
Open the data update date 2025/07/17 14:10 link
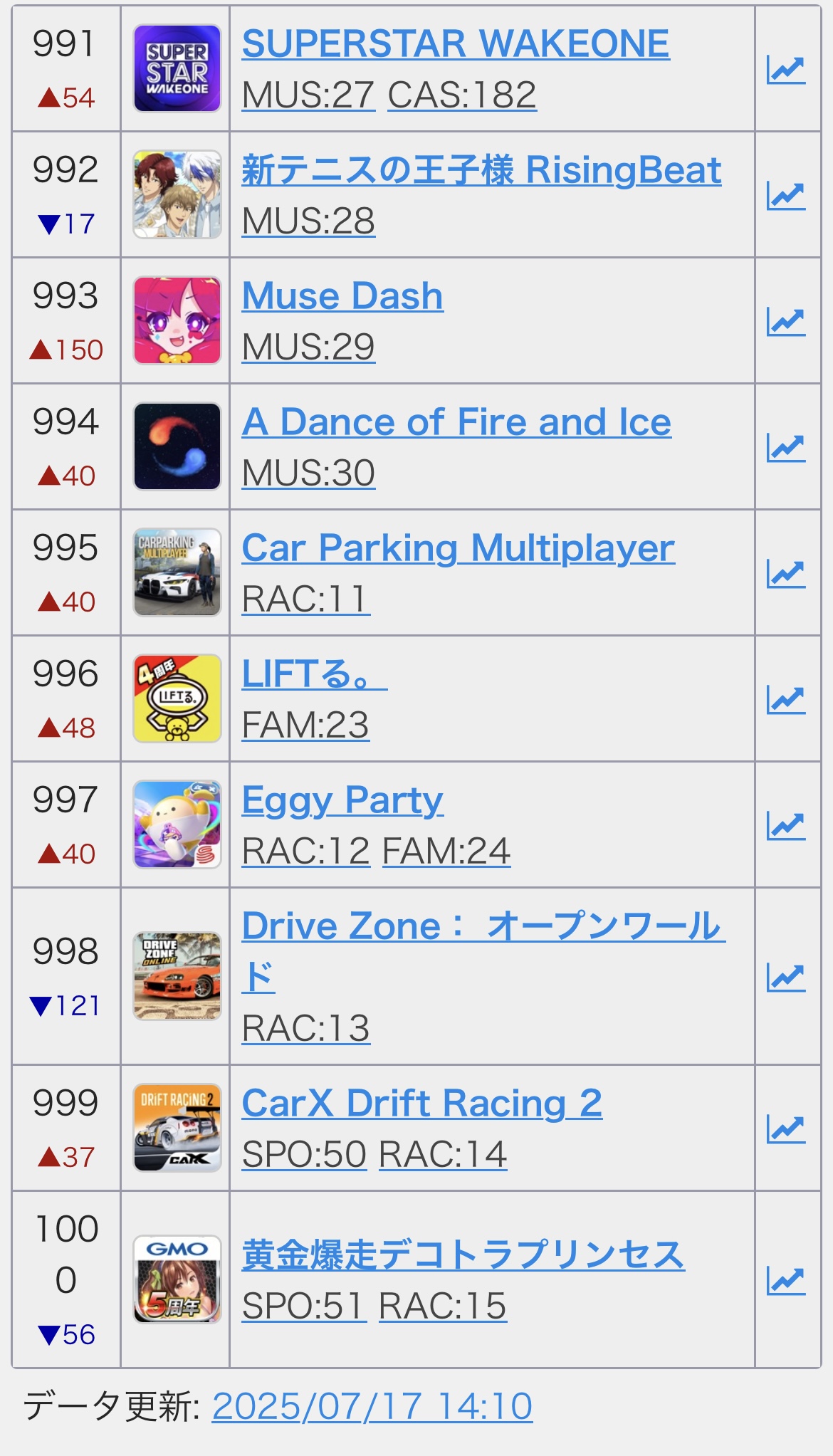372,1407
